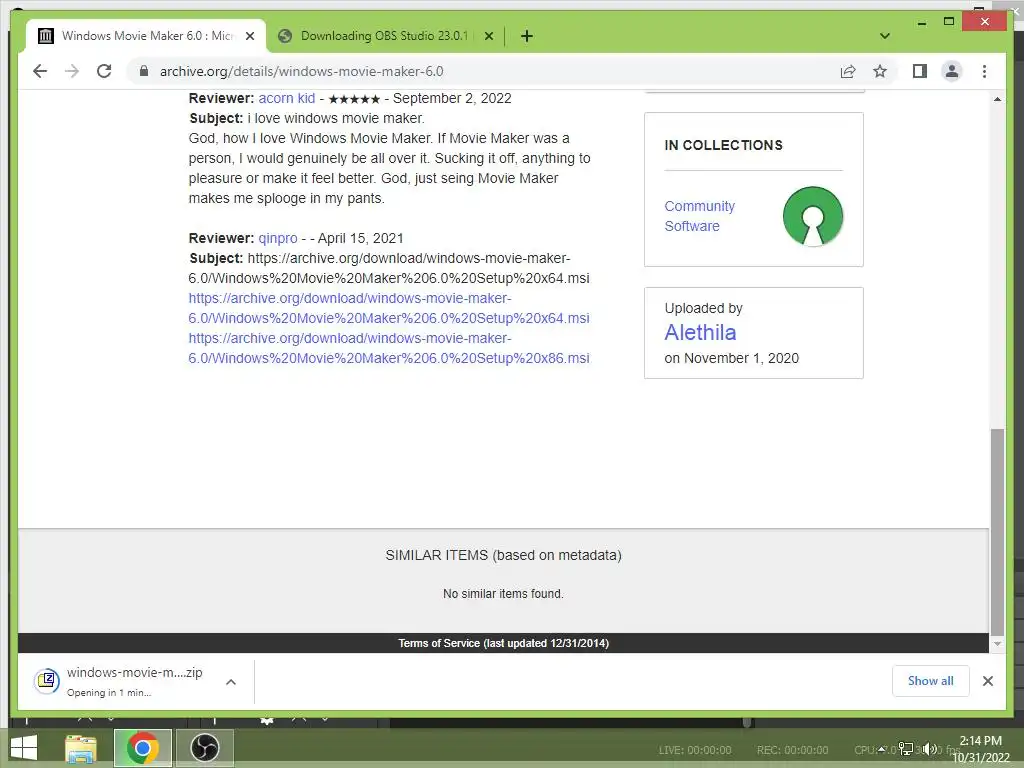Click the upload date 'on November 1, 2020'
This screenshot has height=768, width=1024.
(x=731, y=358)
